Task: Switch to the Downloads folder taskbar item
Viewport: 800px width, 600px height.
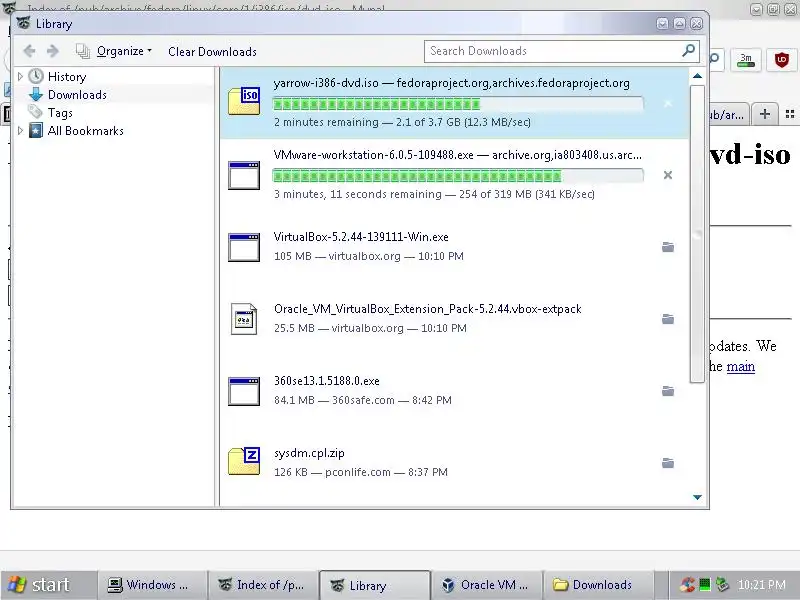Action: pyautogui.click(x=597, y=585)
